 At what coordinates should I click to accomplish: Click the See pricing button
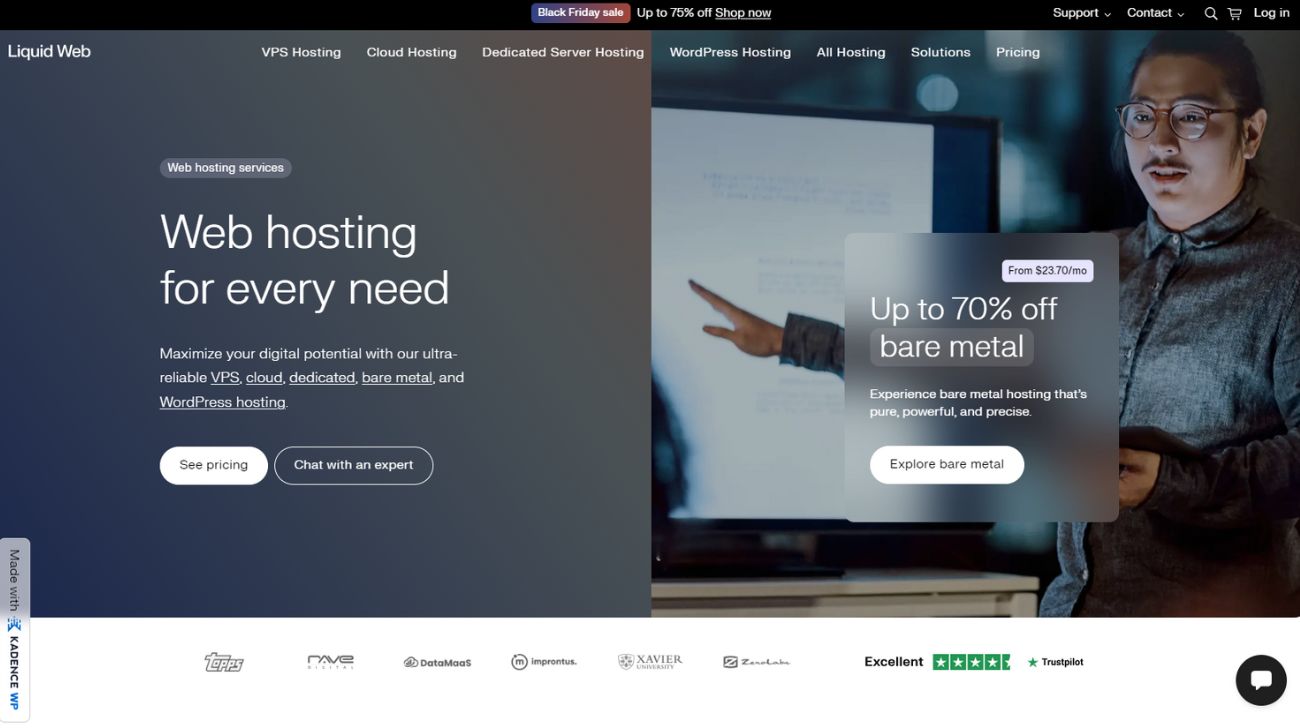point(213,465)
